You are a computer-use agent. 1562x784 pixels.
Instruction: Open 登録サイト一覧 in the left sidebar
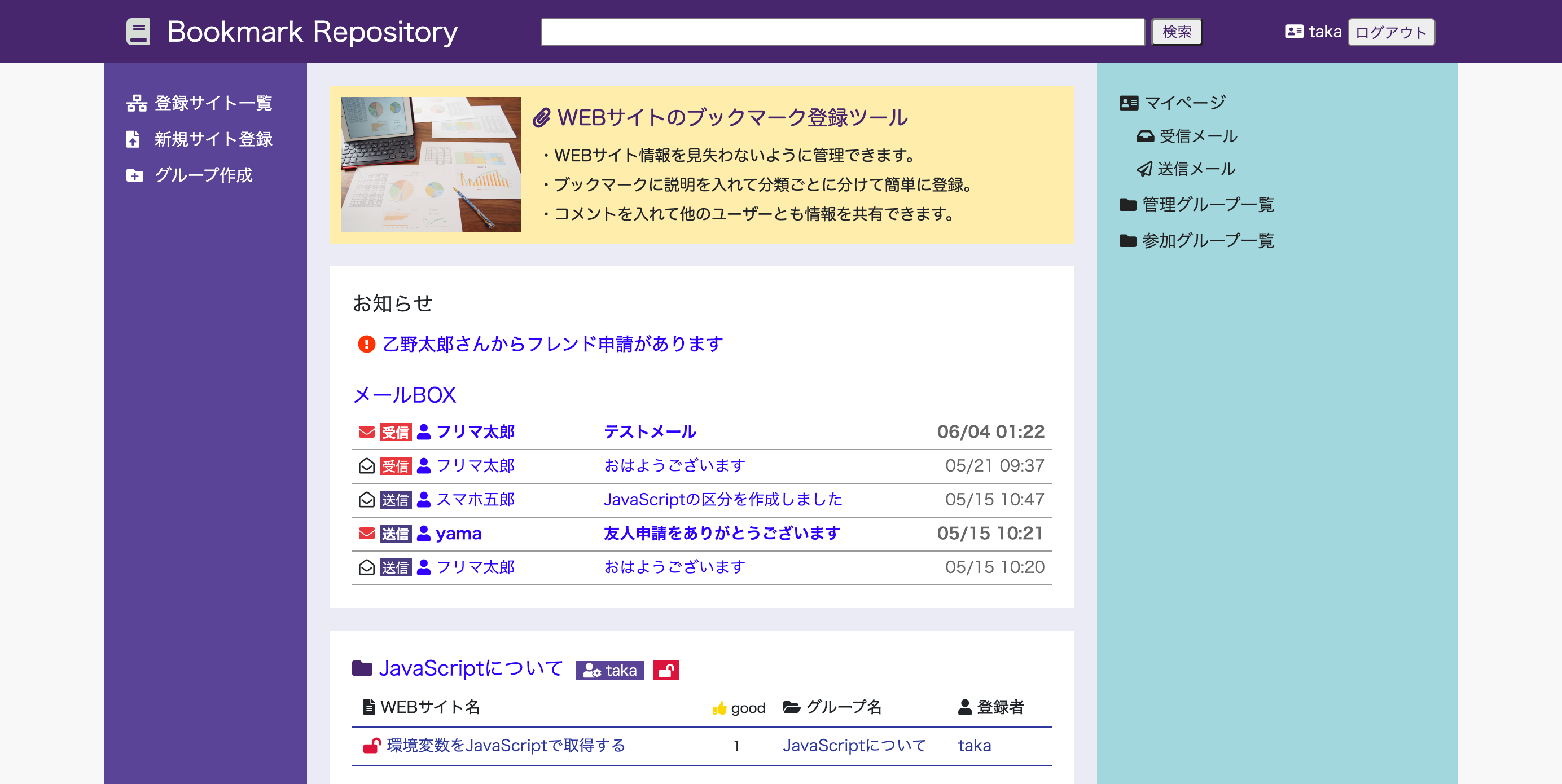tap(213, 103)
